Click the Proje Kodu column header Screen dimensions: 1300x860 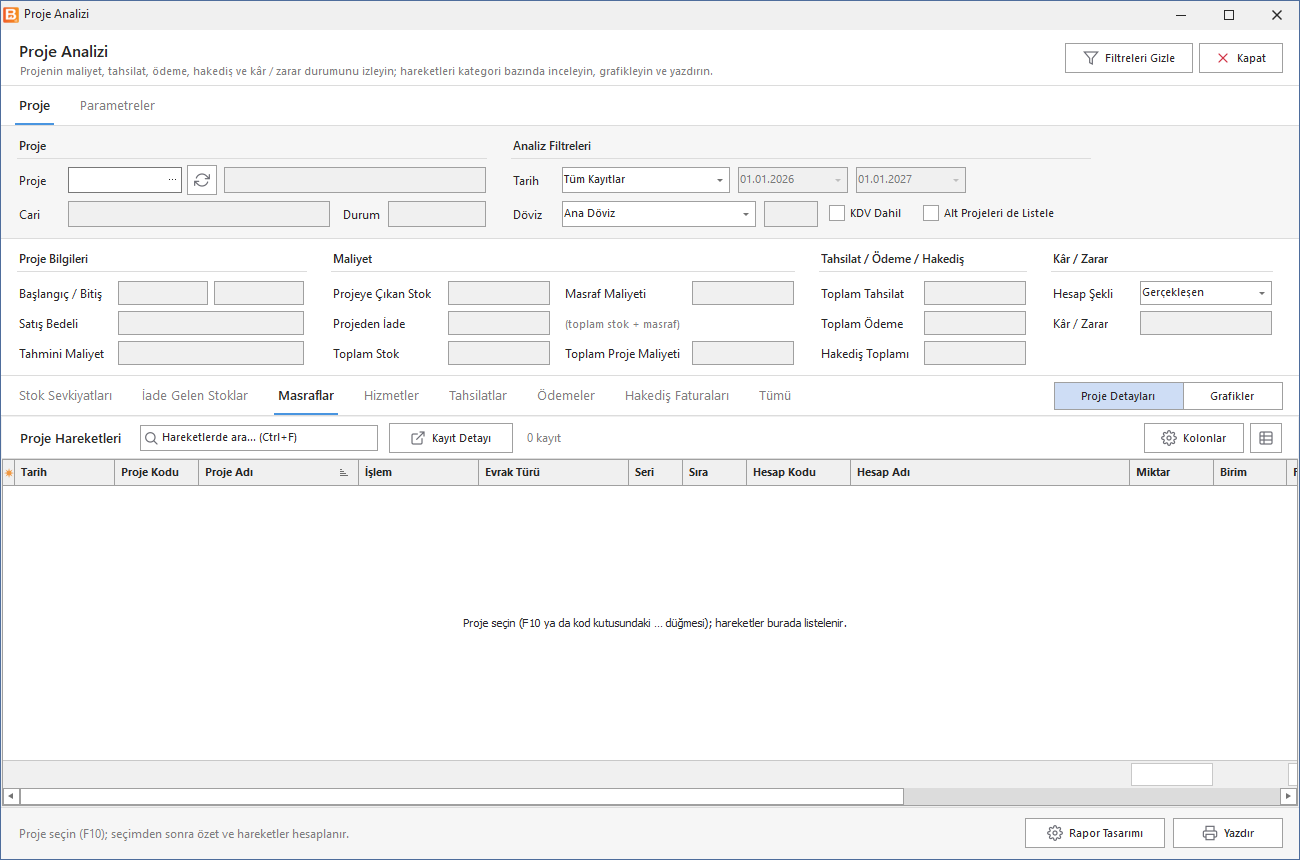(x=156, y=473)
